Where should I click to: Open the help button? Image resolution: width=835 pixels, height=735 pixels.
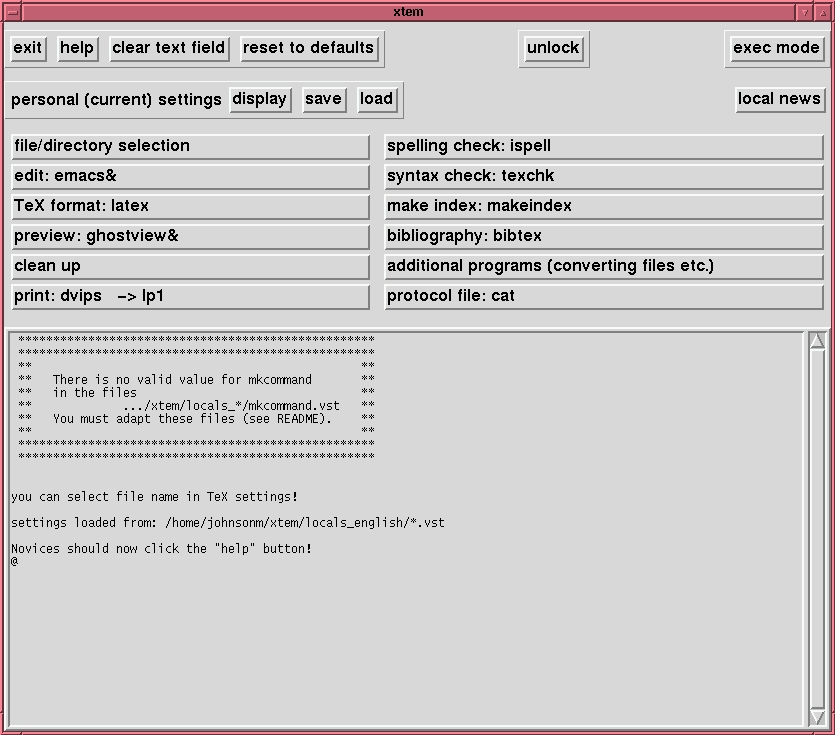click(x=77, y=48)
